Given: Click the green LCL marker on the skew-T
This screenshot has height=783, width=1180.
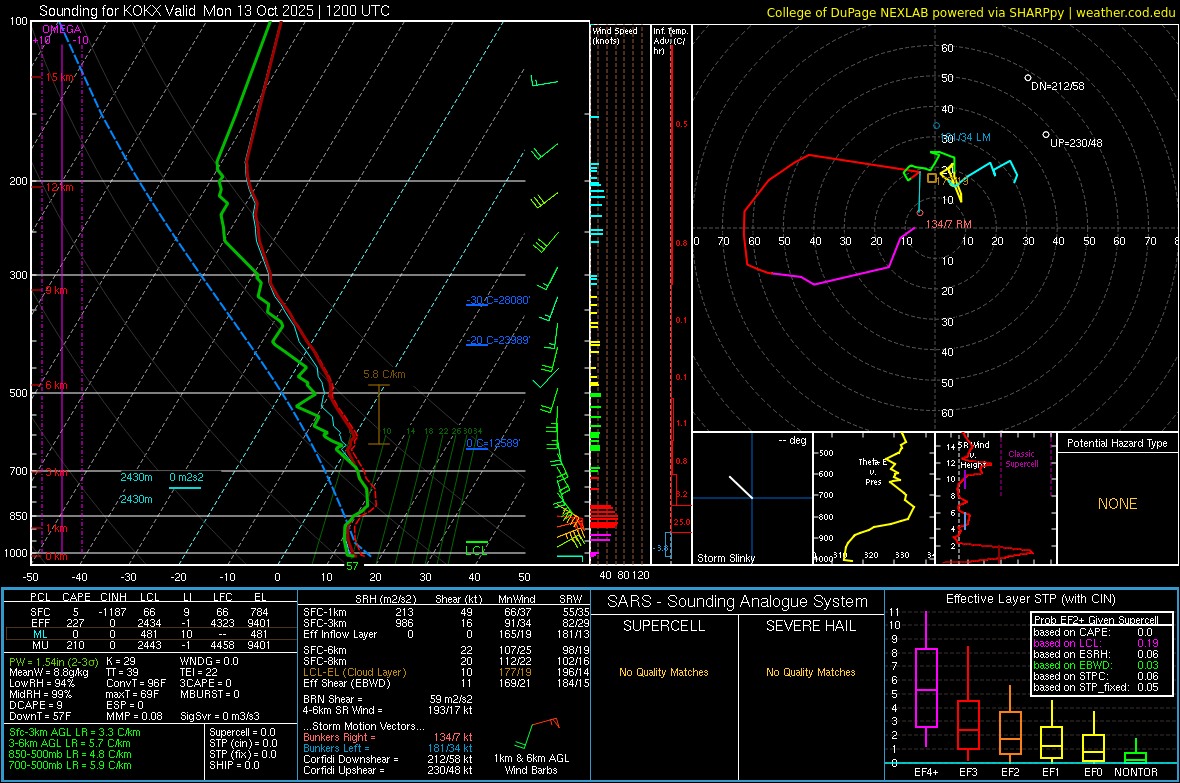Looking at the screenshot, I should 476,550.
